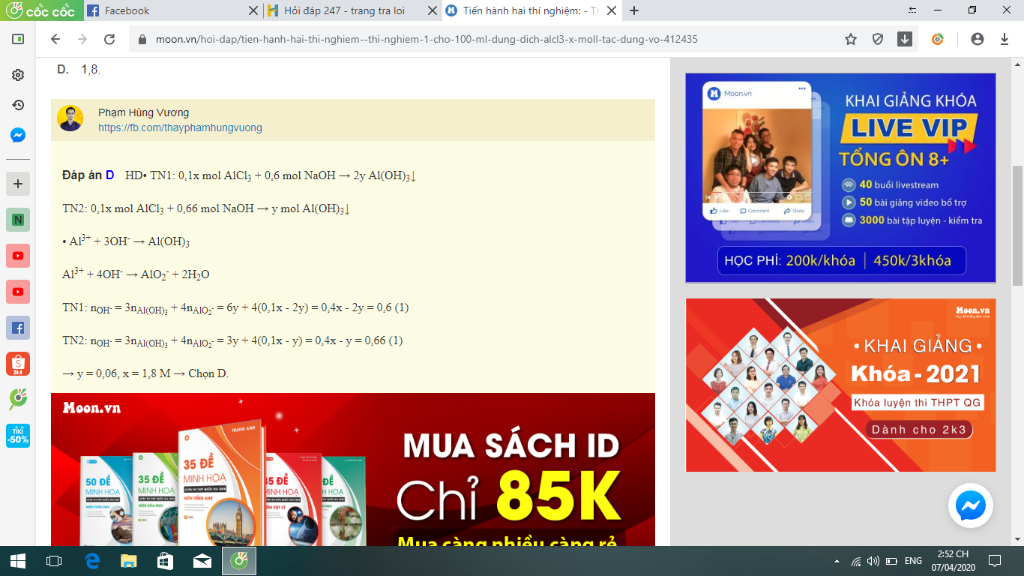The height and width of the screenshot is (576, 1024).
Task: Close the Tiến hành hai thí nghiệm tab
Action: coord(611,10)
